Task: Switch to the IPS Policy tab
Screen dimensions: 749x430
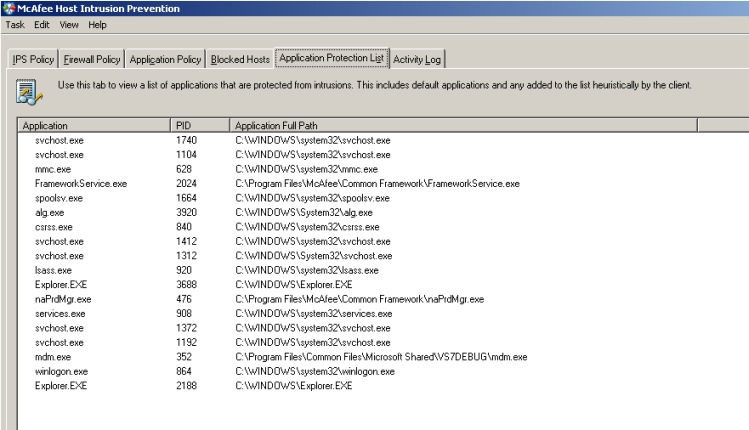Action: pyautogui.click(x=33, y=59)
